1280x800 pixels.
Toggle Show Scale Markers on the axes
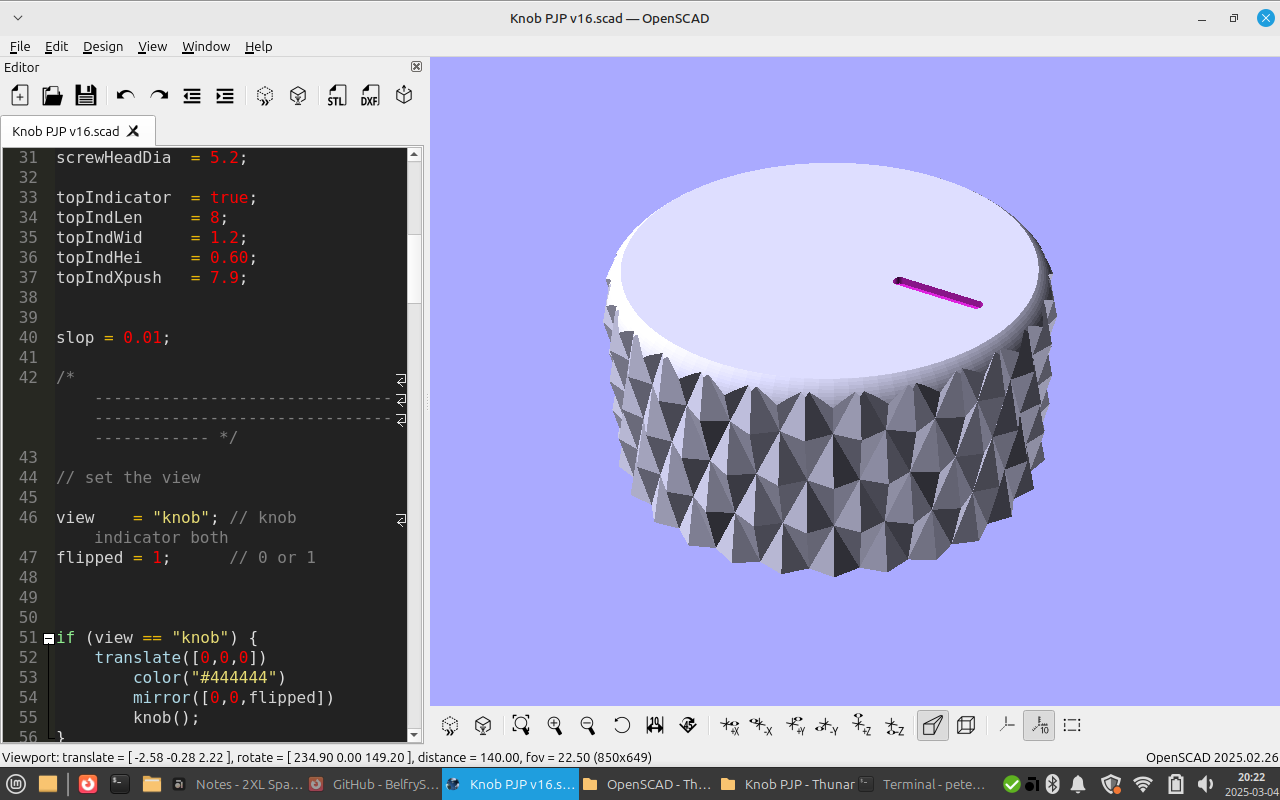coord(1039,725)
